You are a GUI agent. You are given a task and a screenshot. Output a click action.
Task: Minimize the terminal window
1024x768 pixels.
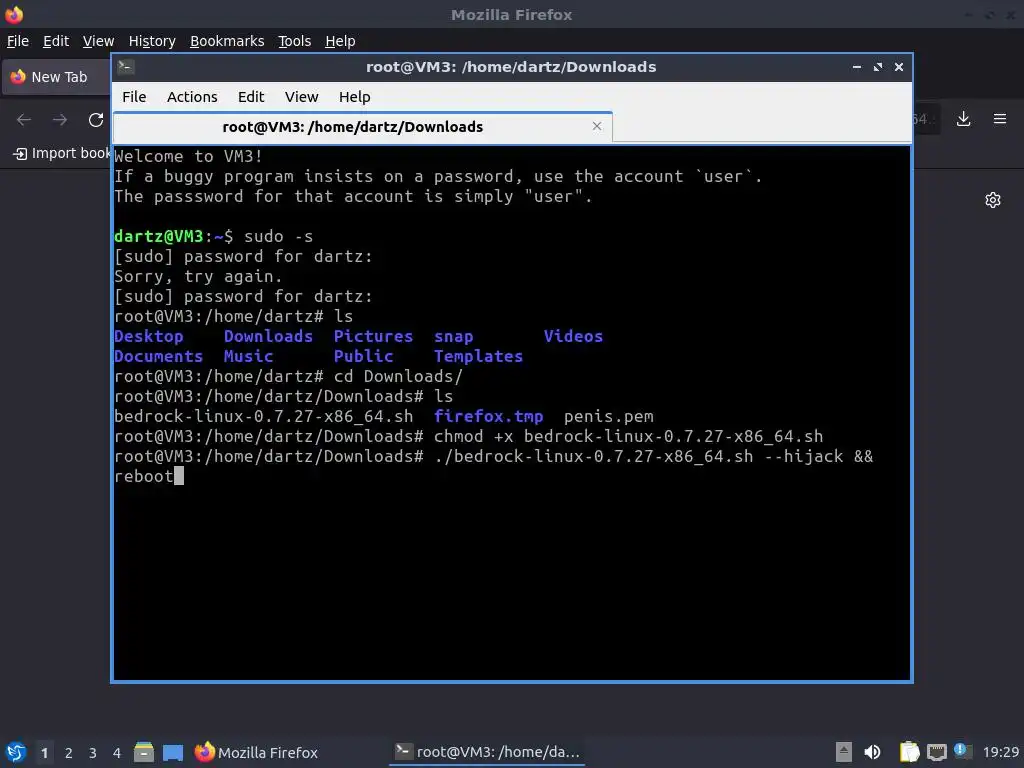coord(857,67)
